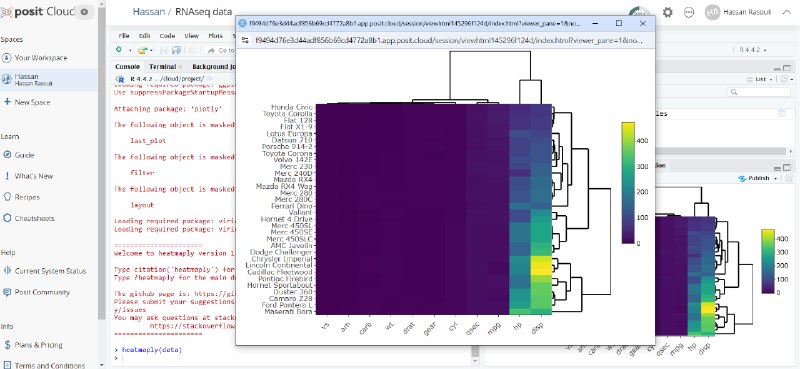
Task: Open Posit Community link
Action: (42, 292)
